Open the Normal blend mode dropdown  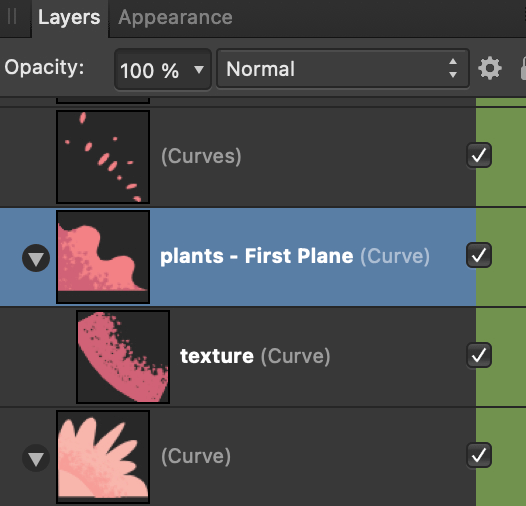pyautogui.click(x=343, y=69)
